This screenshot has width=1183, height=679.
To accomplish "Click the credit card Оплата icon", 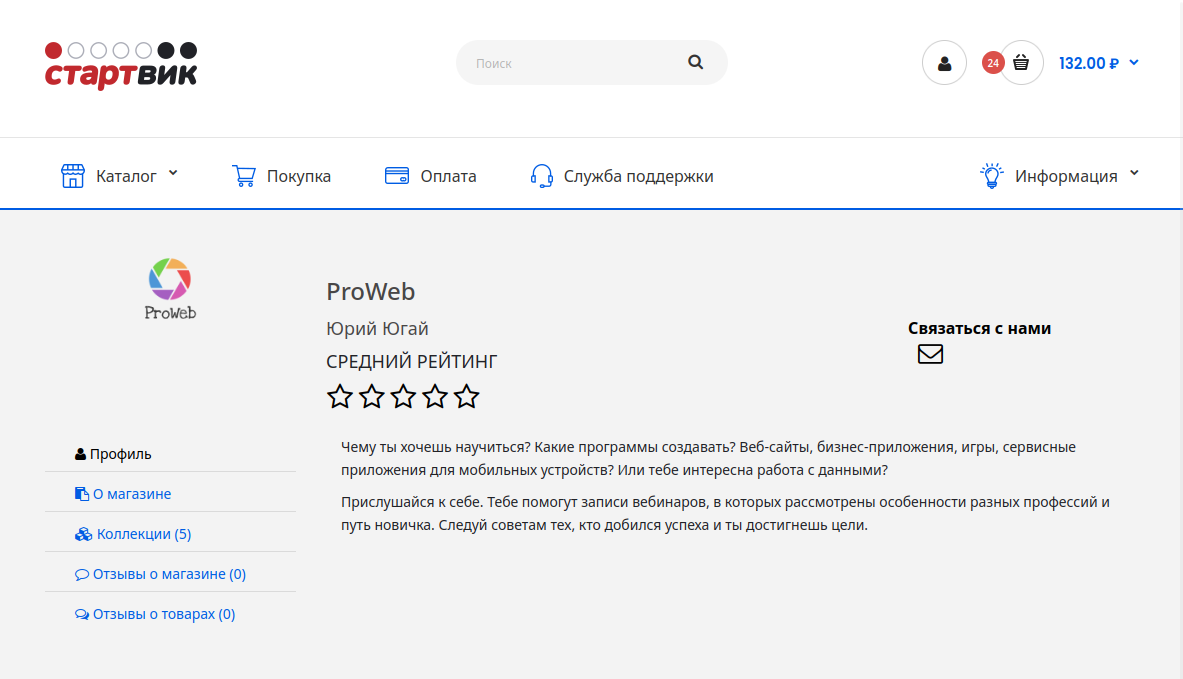I will [x=397, y=176].
